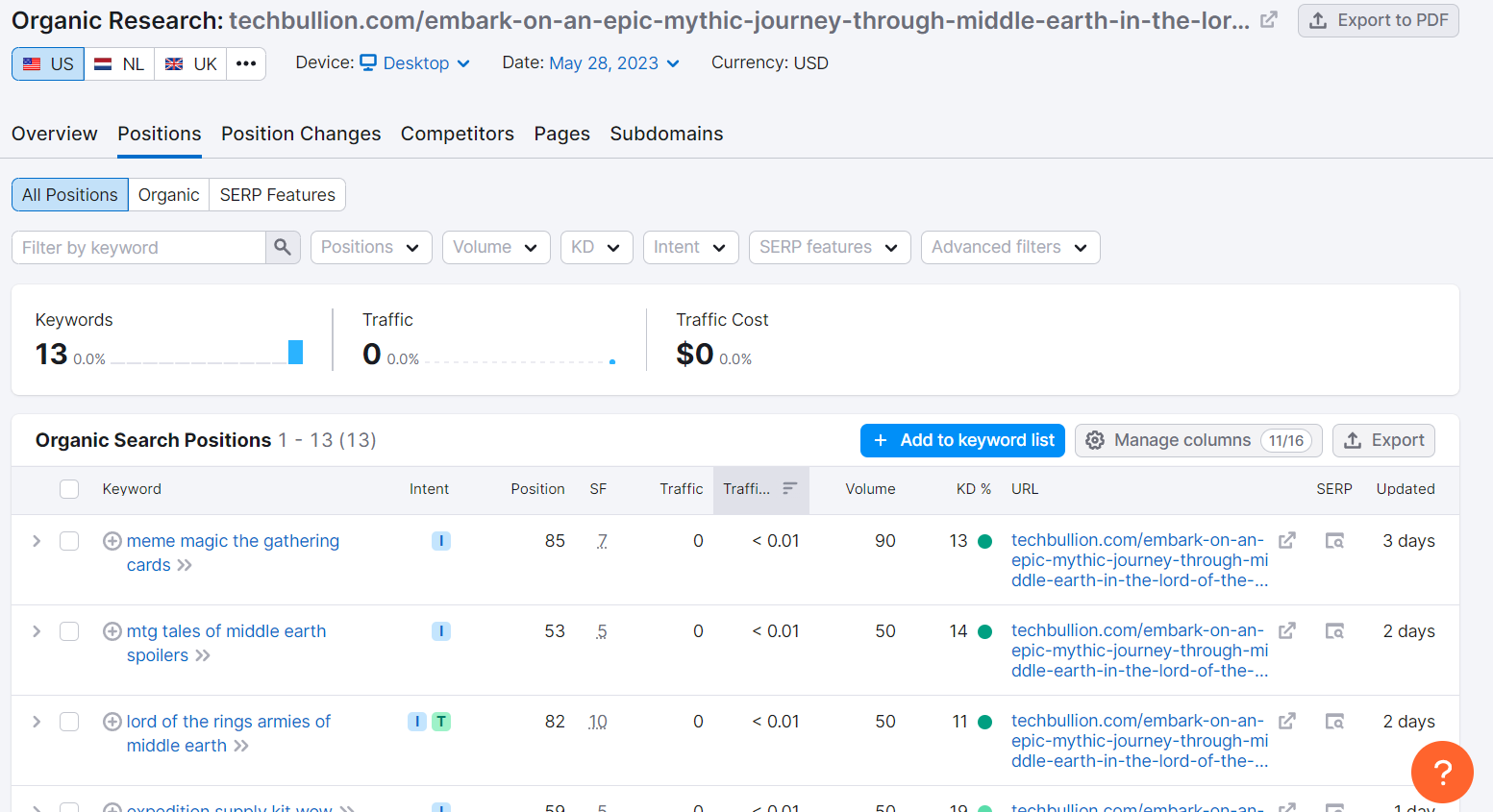Viewport: 1493px width, 812px height.
Task: Switch database to NL
Action: (119, 63)
